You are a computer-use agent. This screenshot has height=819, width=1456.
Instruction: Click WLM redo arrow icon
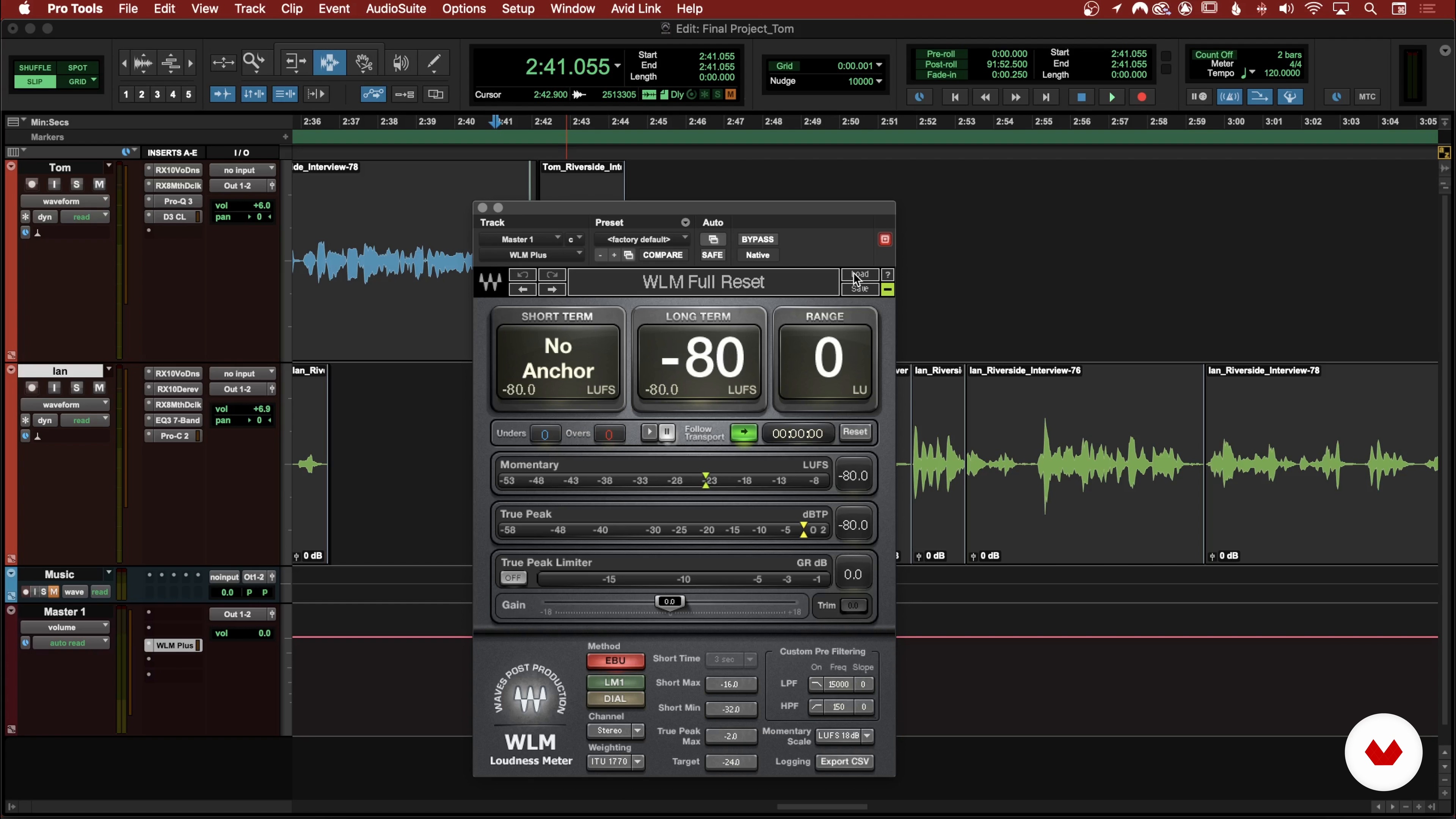coord(552,275)
